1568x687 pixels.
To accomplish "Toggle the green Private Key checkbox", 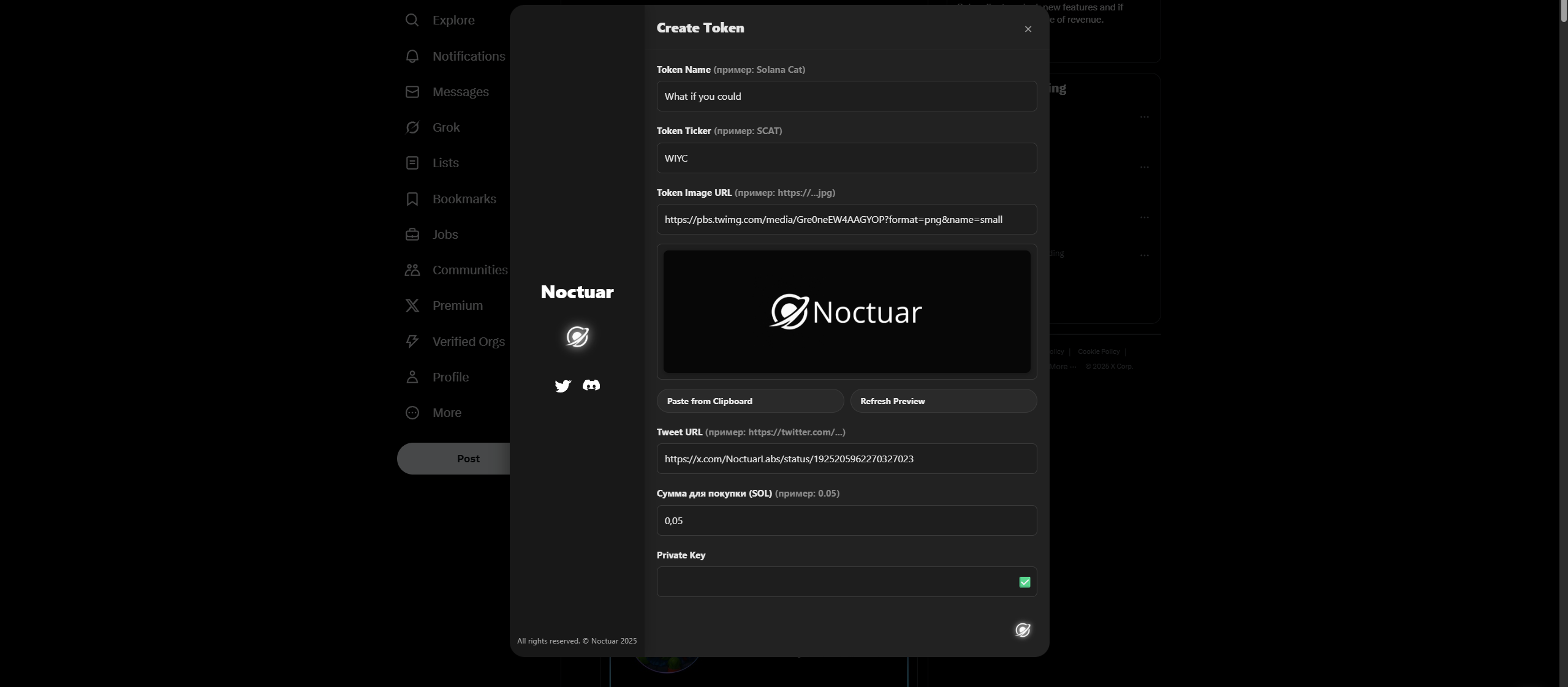I will pos(1025,582).
